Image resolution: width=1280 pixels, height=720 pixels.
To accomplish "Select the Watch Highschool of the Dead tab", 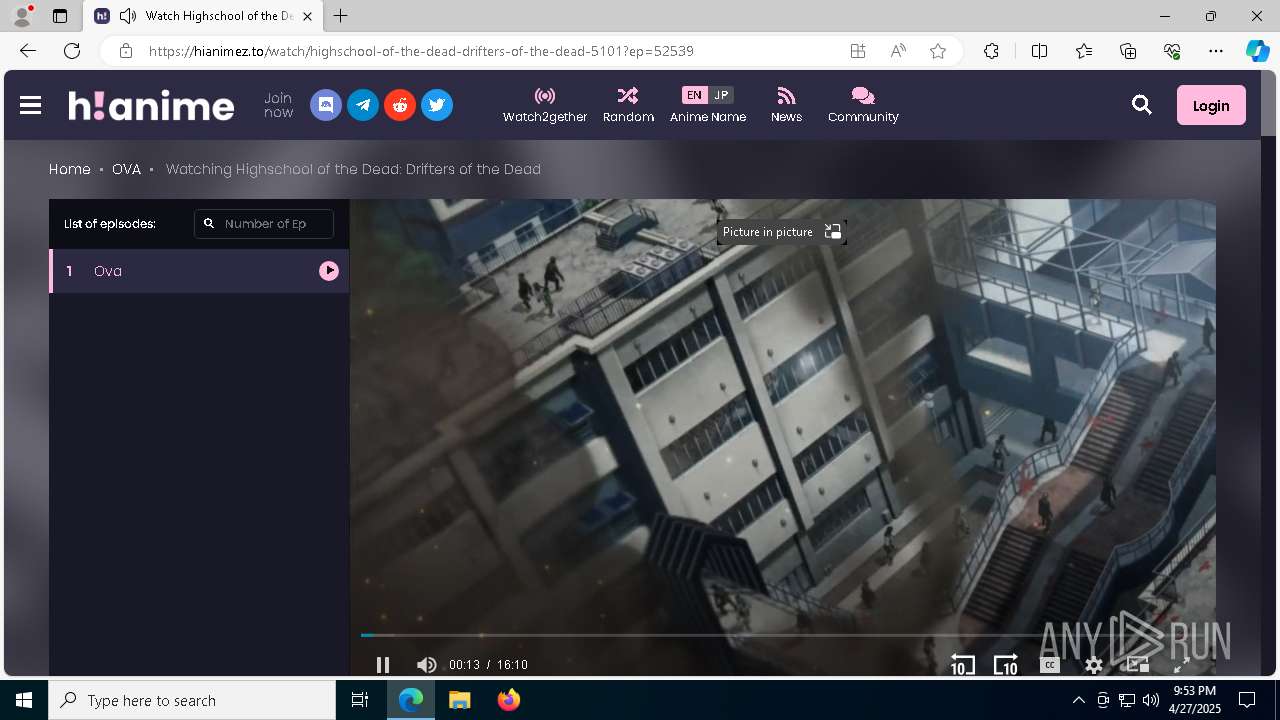I will (203, 16).
